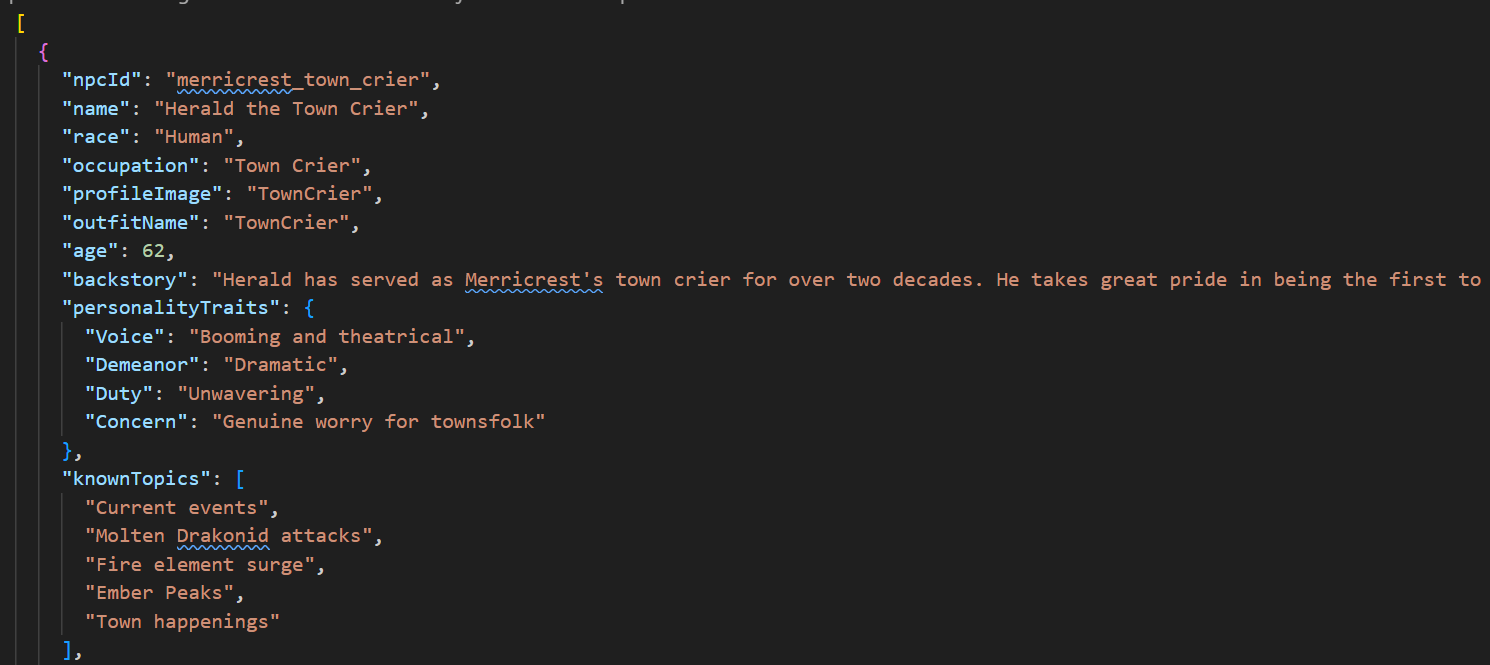The height and width of the screenshot is (665, 1490).
Task: Place cursor on "Herald the Town Crier"
Action: [285, 108]
